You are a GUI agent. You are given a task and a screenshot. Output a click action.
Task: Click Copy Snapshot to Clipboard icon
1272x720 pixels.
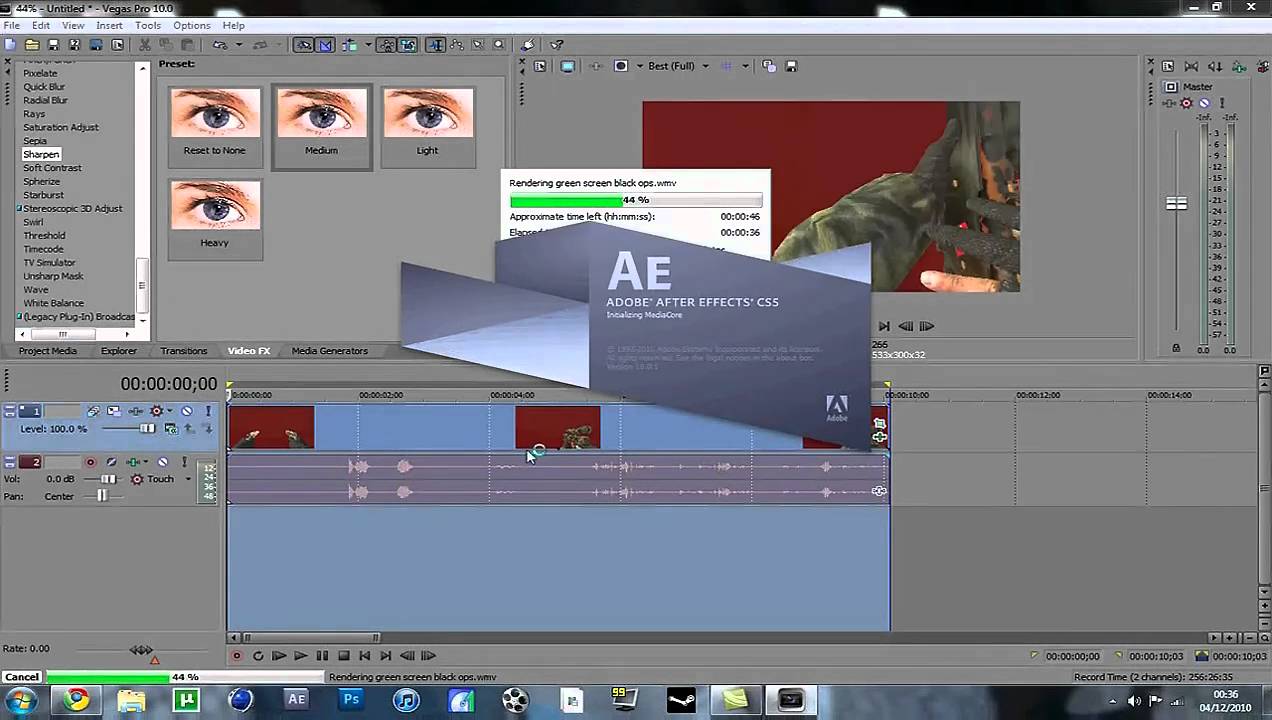coord(768,66)
